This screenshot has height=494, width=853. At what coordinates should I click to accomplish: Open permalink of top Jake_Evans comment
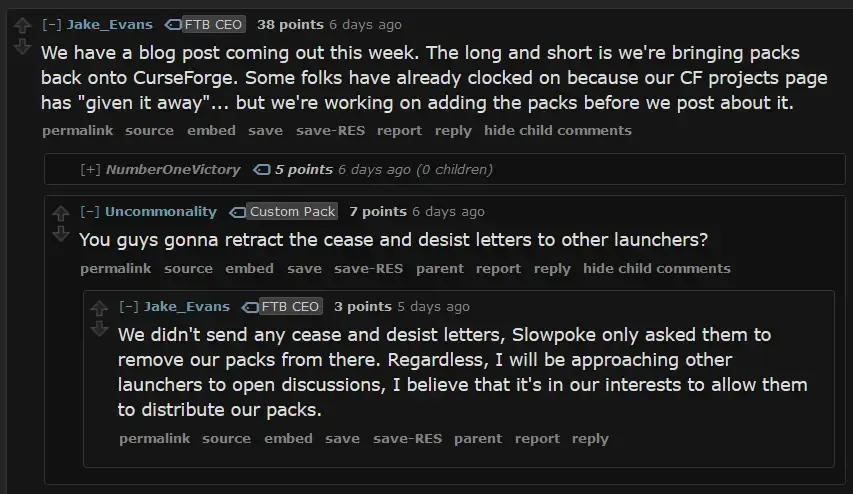tap(78, 131)
